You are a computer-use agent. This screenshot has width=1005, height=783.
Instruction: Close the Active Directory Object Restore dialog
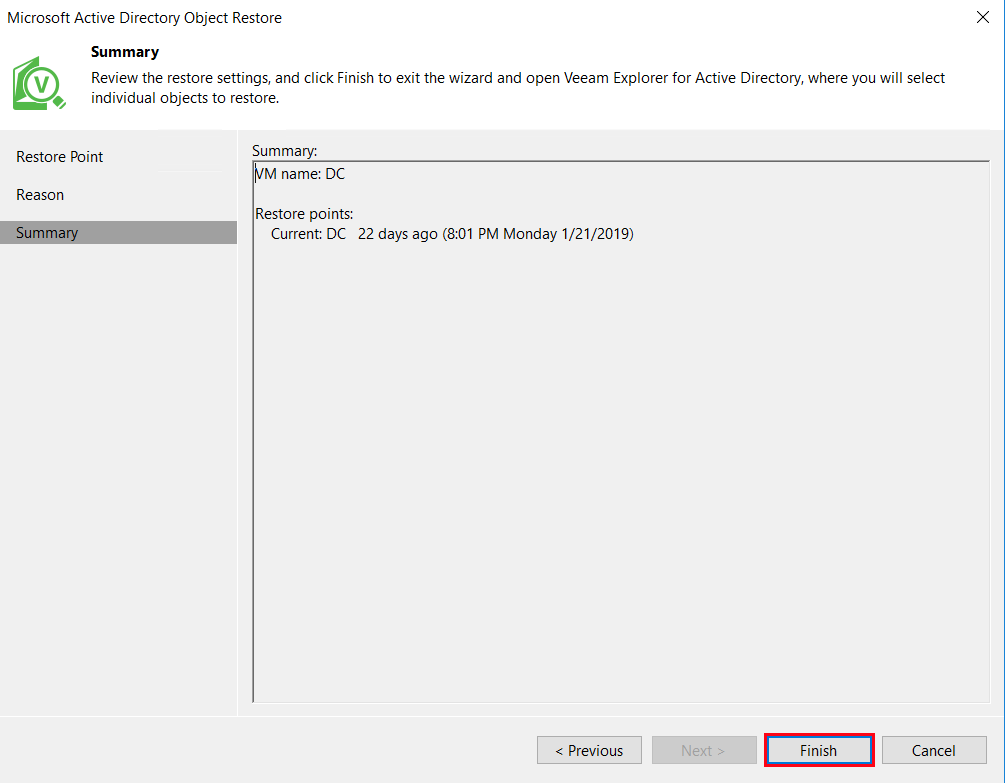(983, 17)
